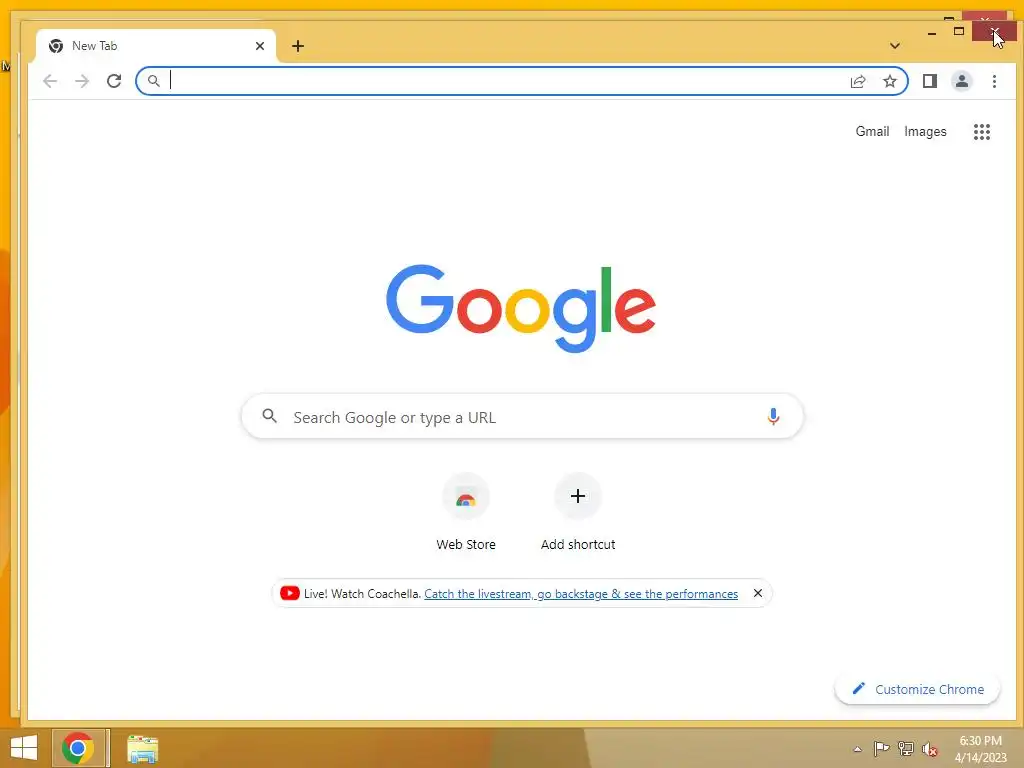The image size is (1024, 768).
Task: Bookmark this tab with the star icon
Action: pyautogui.click(x=889, y=81)
